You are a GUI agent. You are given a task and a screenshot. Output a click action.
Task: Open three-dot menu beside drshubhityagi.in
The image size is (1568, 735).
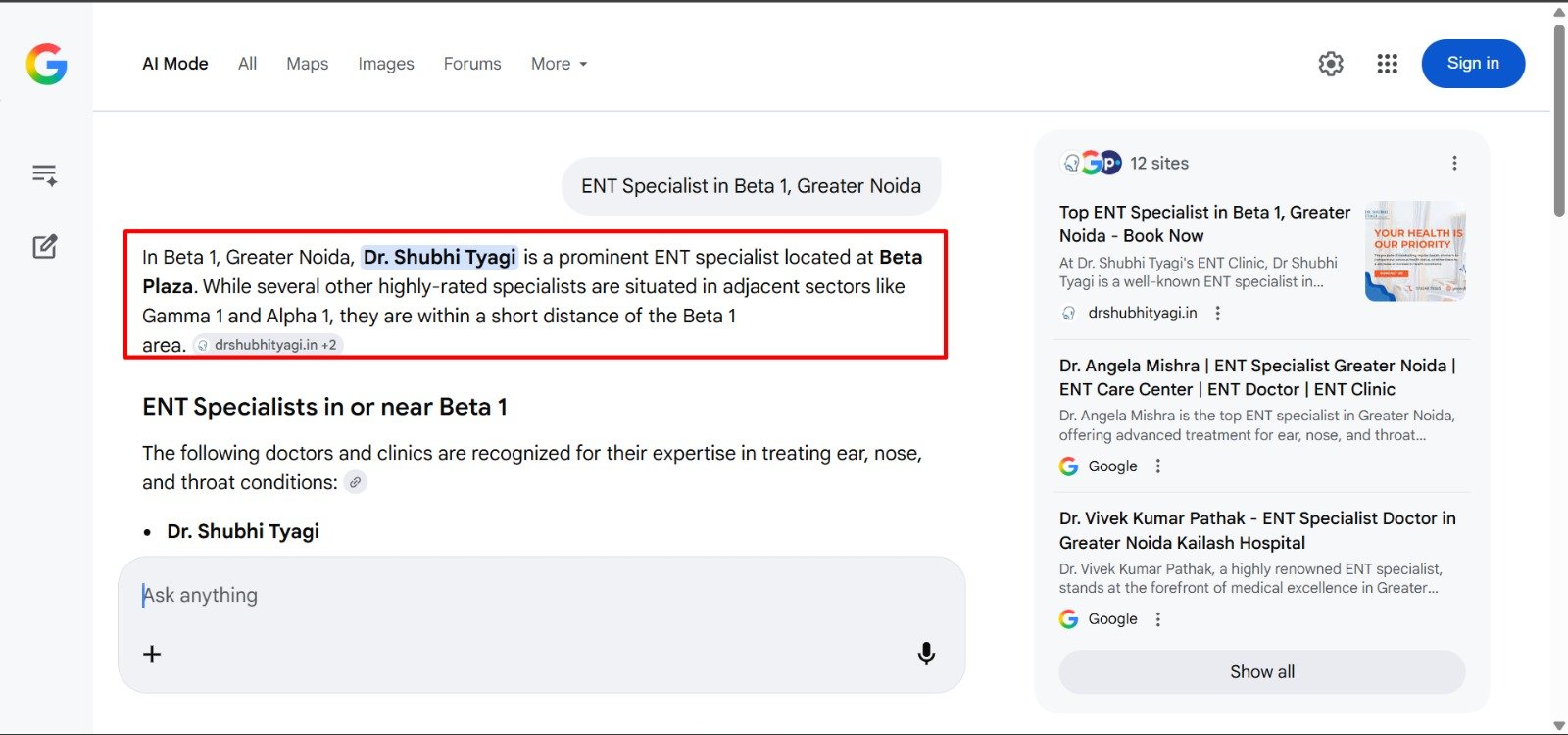(1218, 313)
